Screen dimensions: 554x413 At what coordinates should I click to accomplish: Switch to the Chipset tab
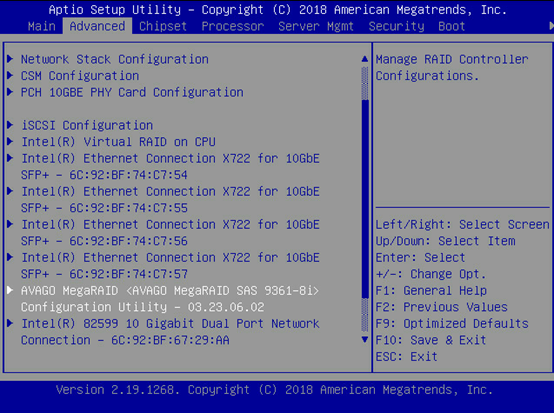163,26
